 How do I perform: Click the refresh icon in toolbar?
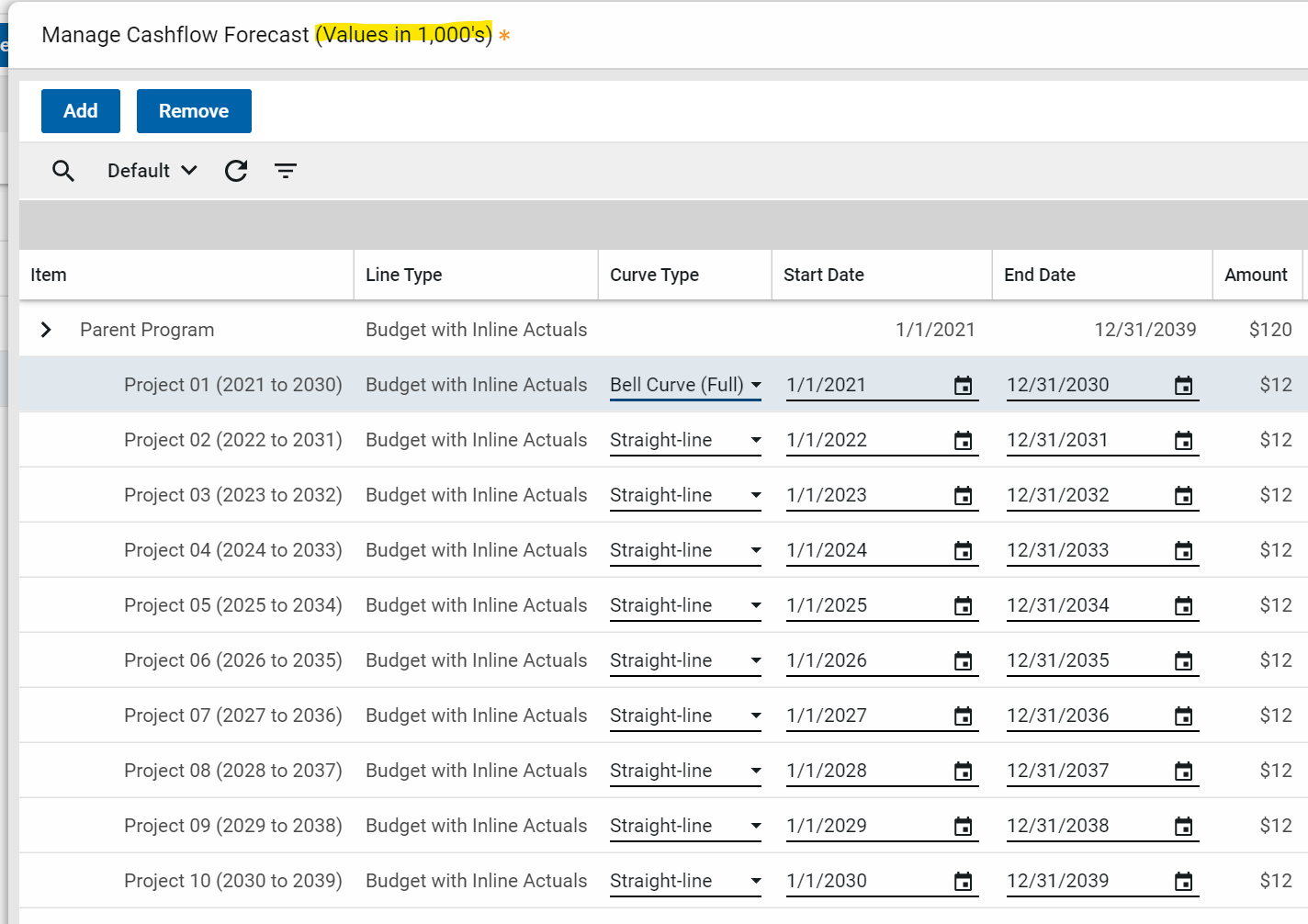[x=236, y=171]
